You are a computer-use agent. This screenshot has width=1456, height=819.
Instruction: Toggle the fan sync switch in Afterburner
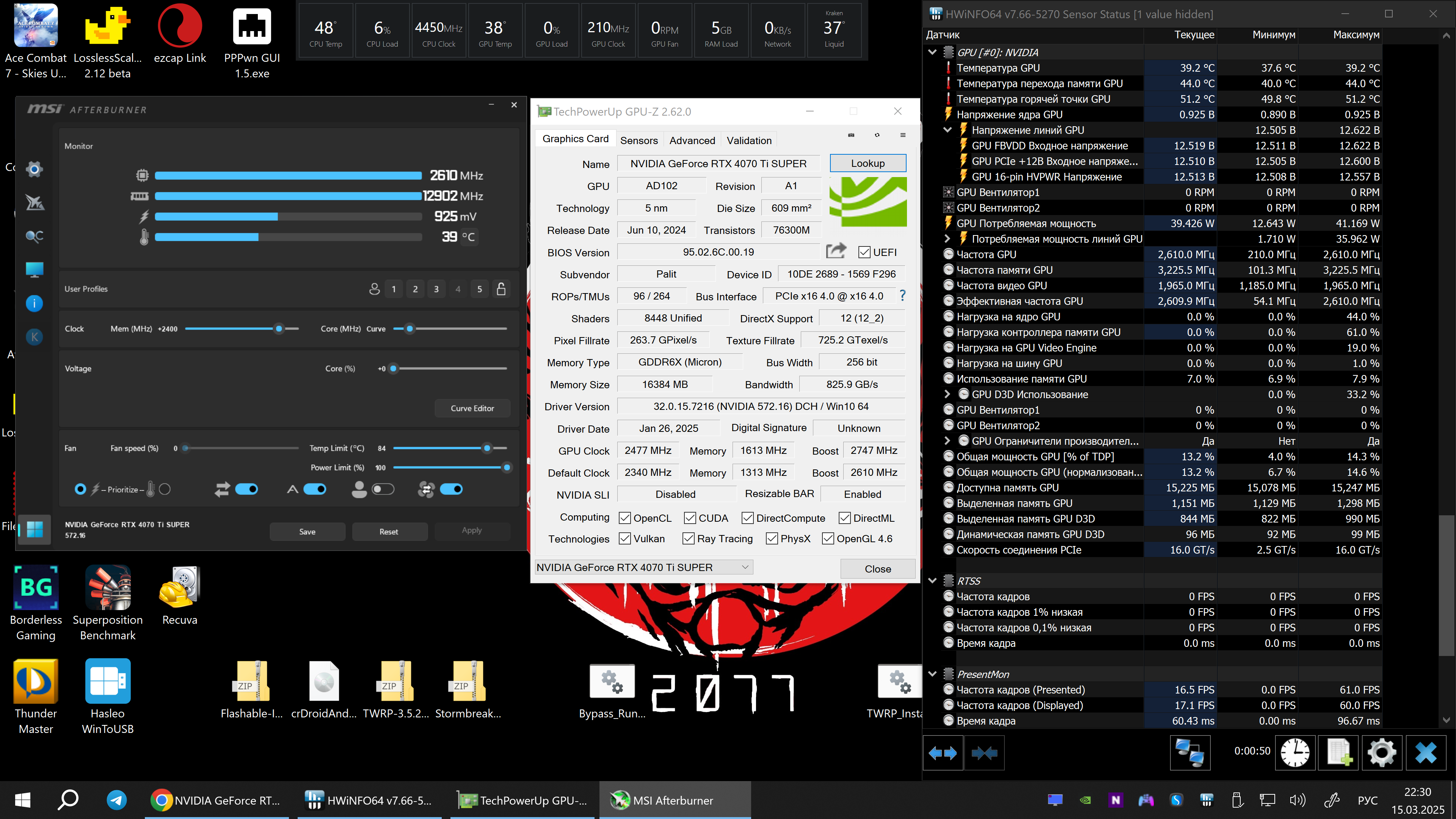451,489
